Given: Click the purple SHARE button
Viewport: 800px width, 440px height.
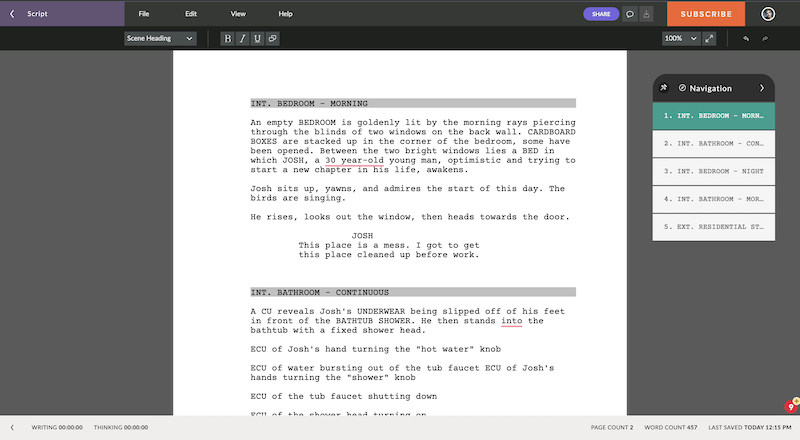Looking at the screenshot, I should (601, 14).
